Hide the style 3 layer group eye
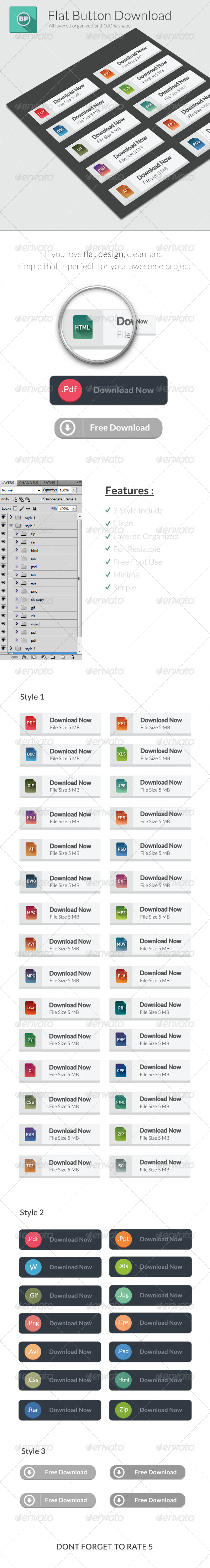 click(x=3, y=648)
